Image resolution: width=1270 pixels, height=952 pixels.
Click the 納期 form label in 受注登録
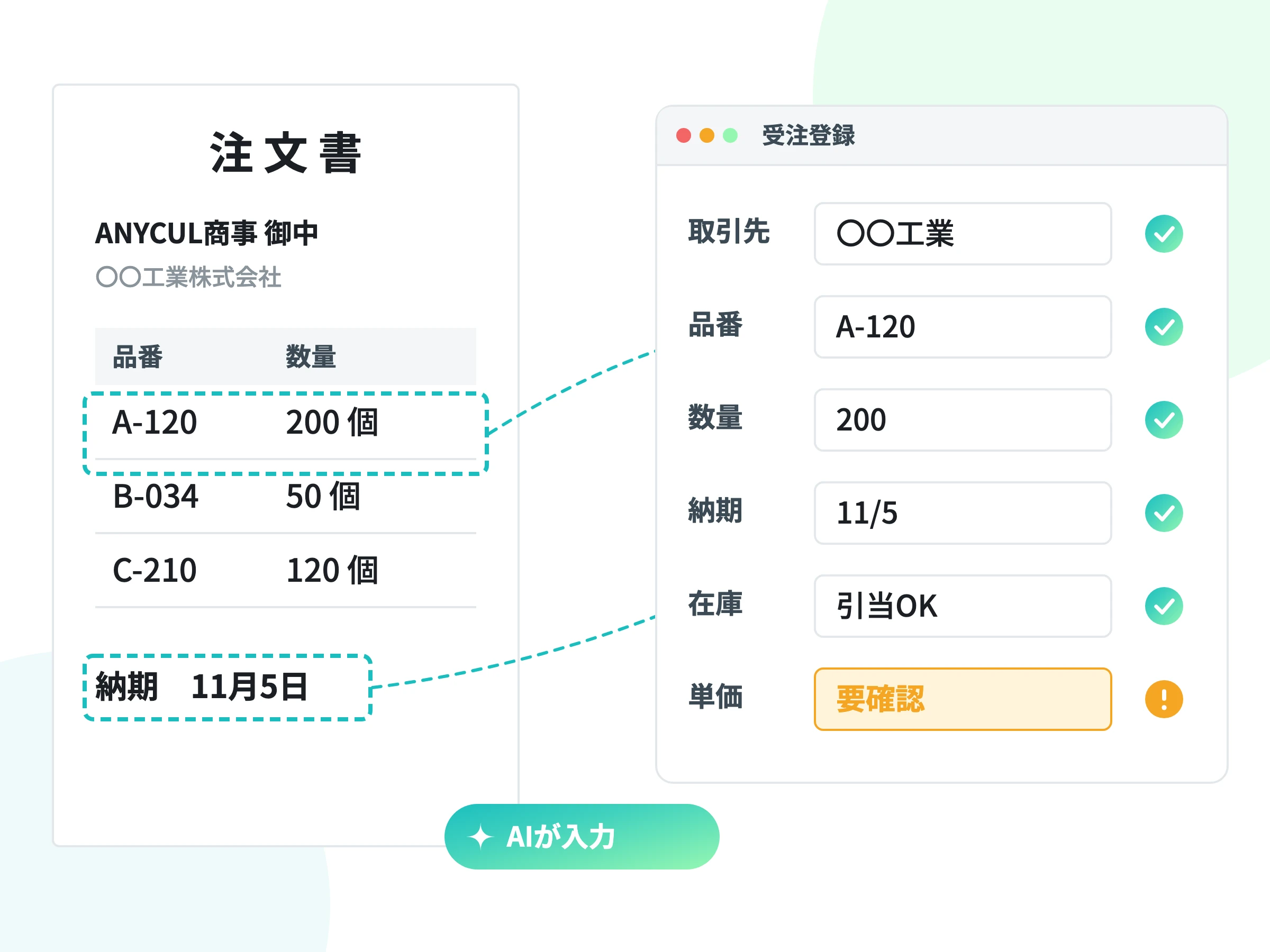click(x=715, y=510)
